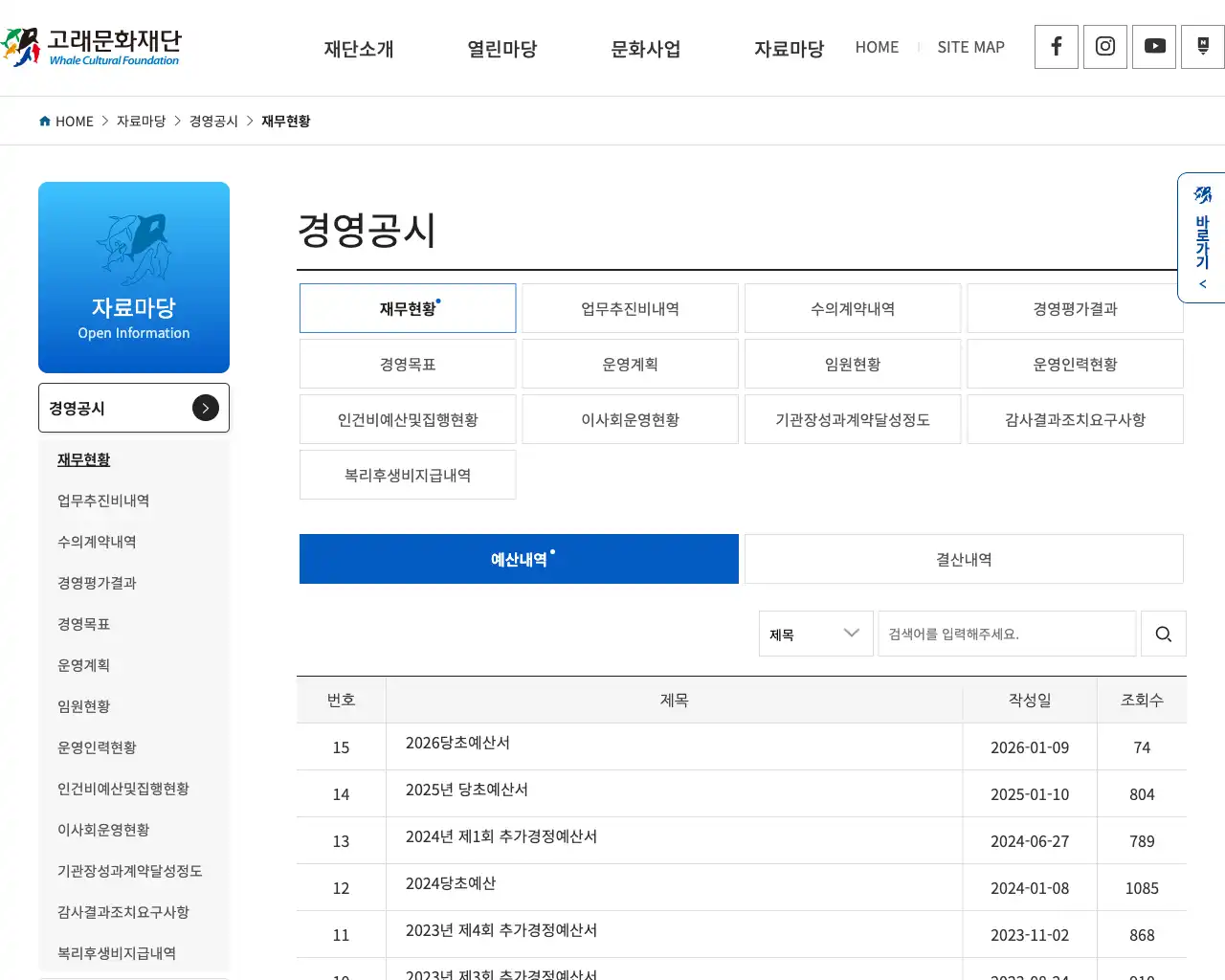The image size is (1225, 980).
Task: Open the 자료마당 navigation menu
Action: click(789, 49)
